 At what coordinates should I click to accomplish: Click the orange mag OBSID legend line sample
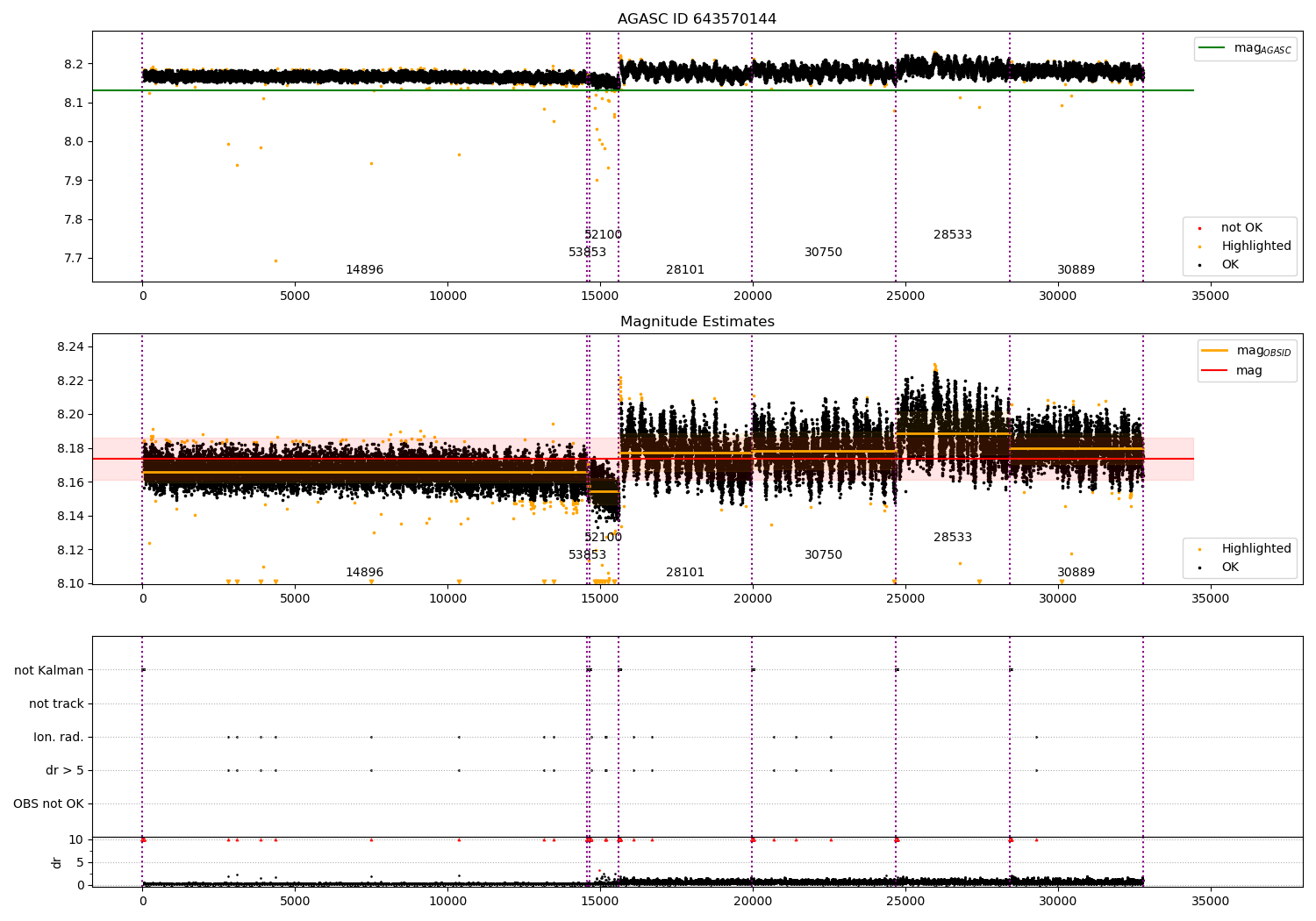pyautogui.click(x=1215, y=351)
